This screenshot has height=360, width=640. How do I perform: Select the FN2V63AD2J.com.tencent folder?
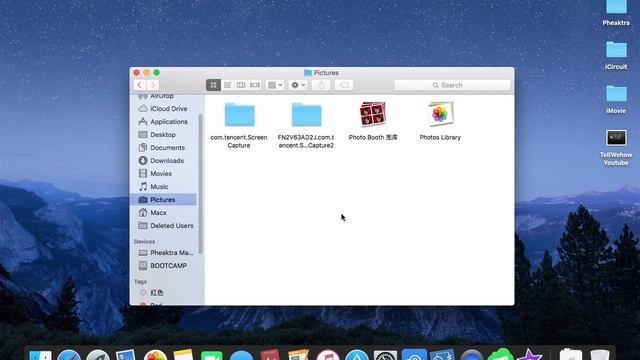tap(306, 125)
